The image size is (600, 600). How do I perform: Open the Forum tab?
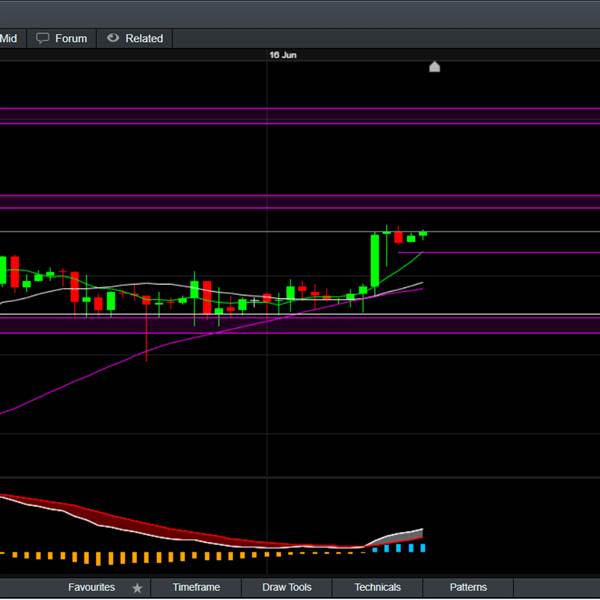coord(61,39)
